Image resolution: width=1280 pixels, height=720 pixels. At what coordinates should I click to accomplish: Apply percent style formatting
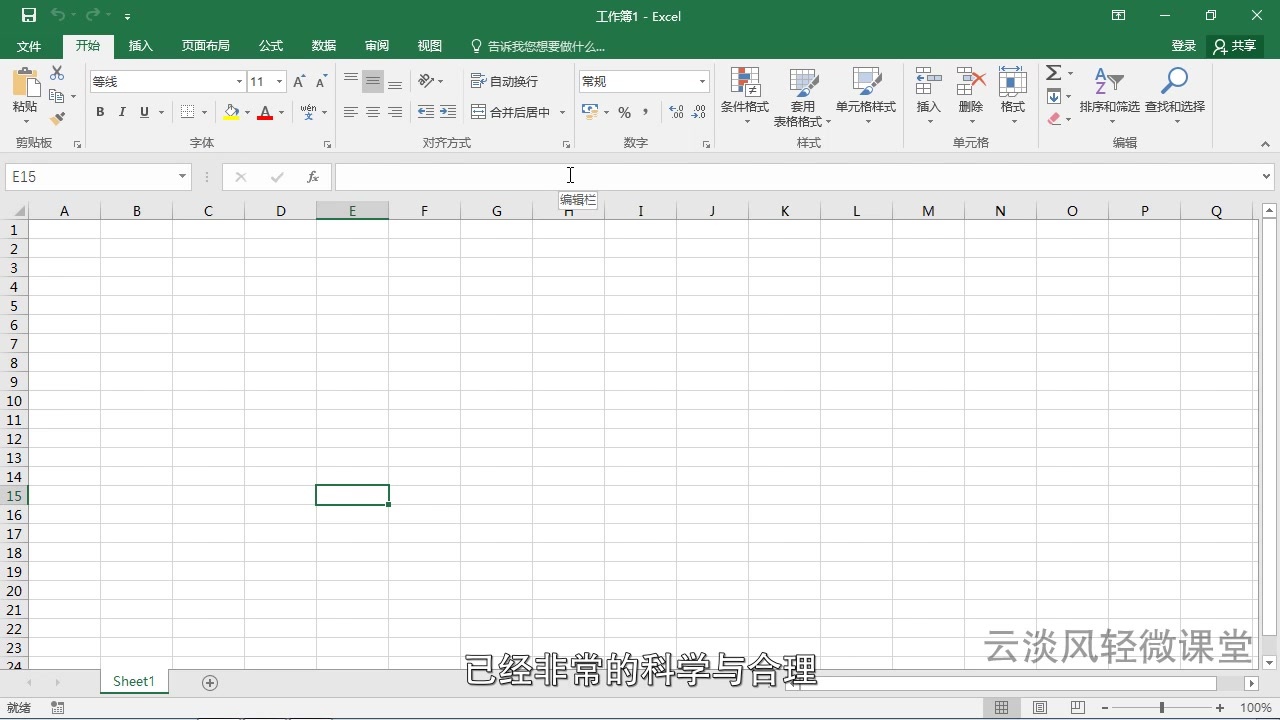tap(624, 112)
